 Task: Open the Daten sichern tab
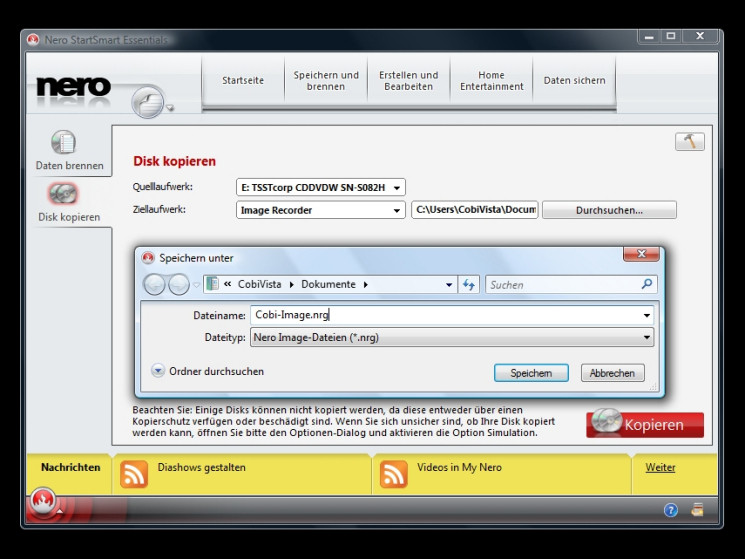[x=574, y=80]
